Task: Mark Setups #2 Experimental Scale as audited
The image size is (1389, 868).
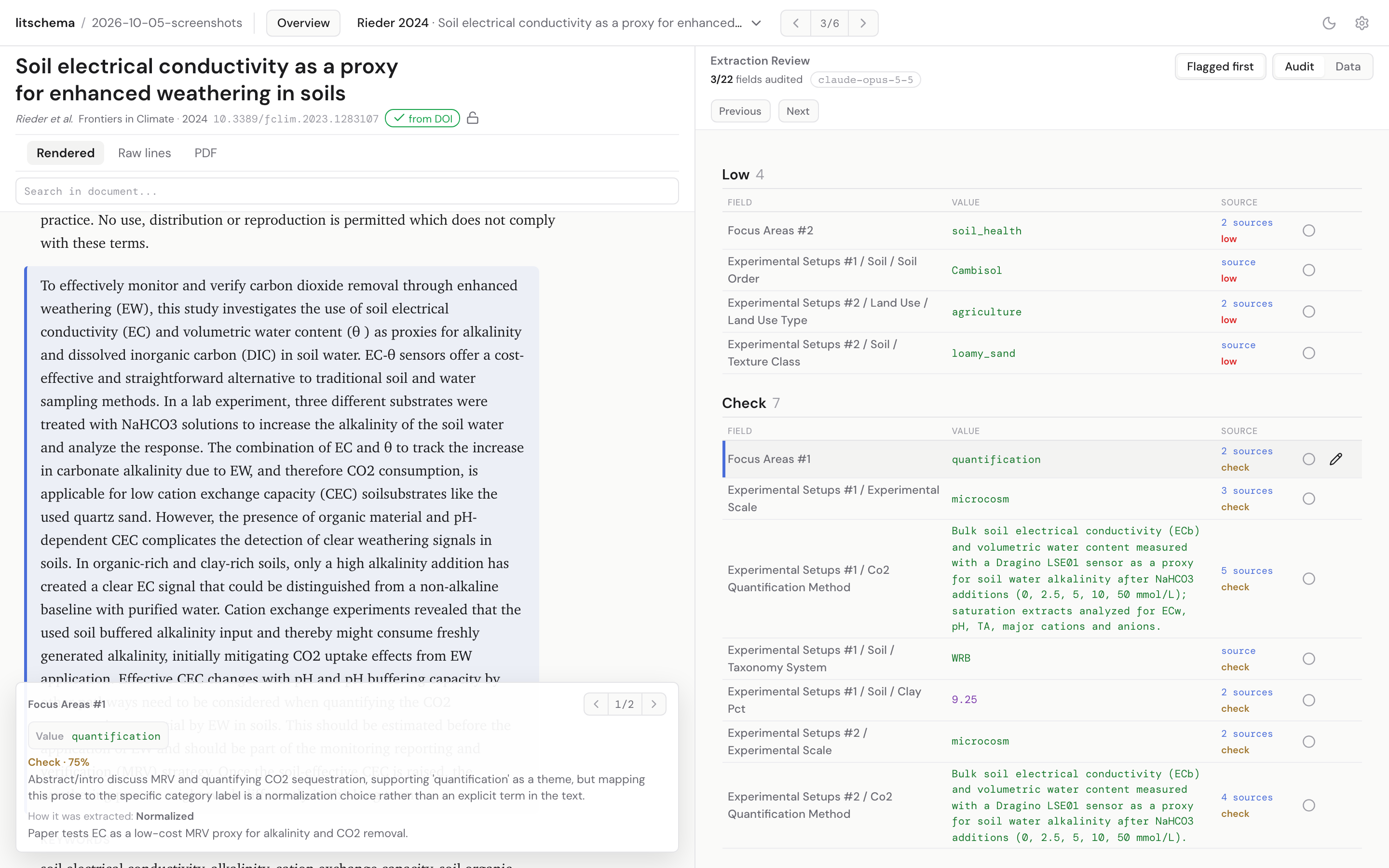Action: point(1308,741)
